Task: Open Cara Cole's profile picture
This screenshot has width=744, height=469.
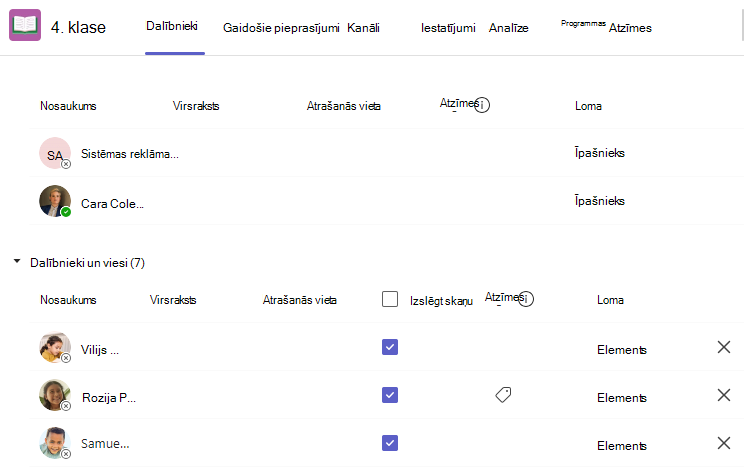Action: tap(55, 201)
